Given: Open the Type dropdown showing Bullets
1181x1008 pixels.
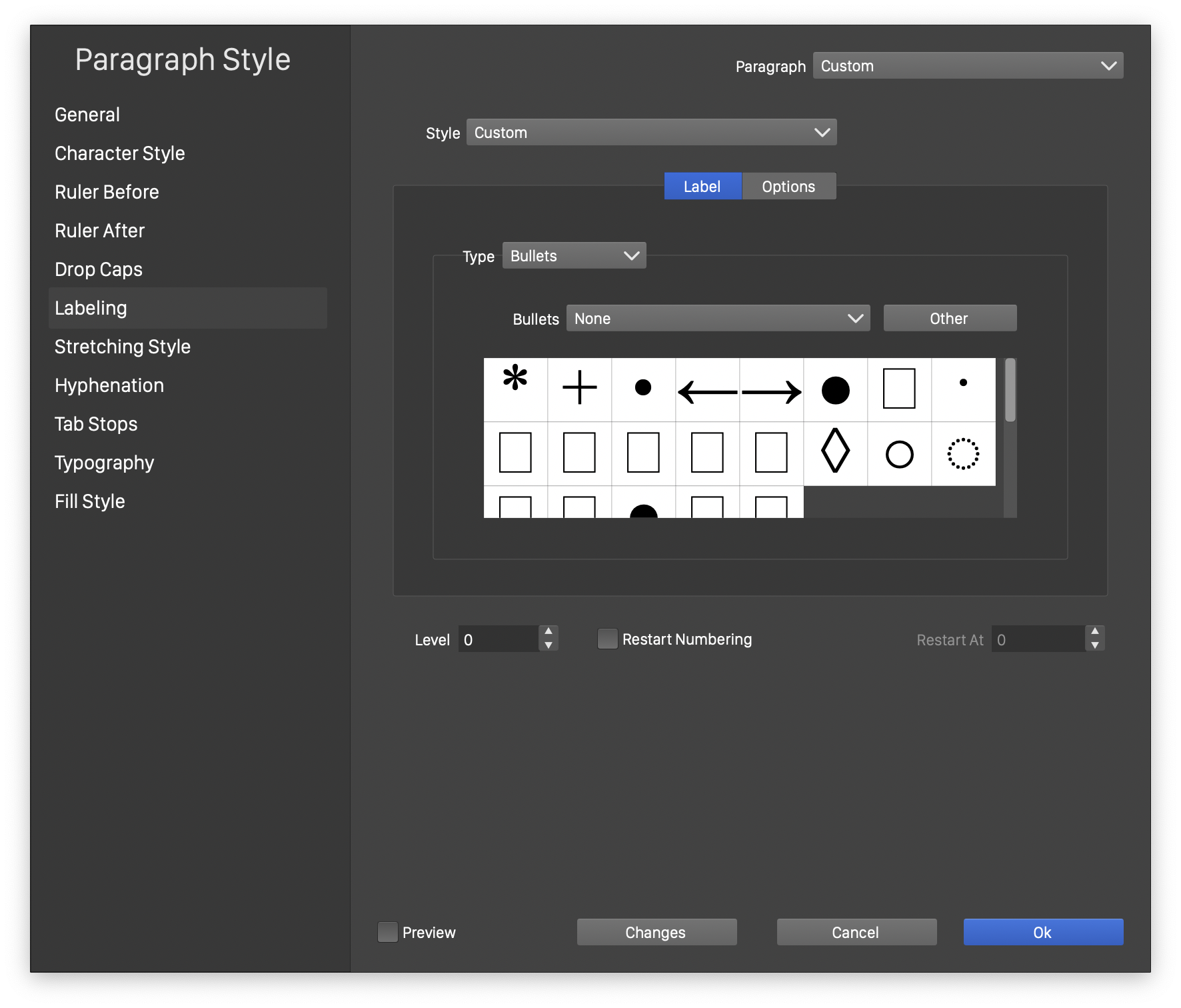Looking at the screenshot, I should tap(574, 256).
